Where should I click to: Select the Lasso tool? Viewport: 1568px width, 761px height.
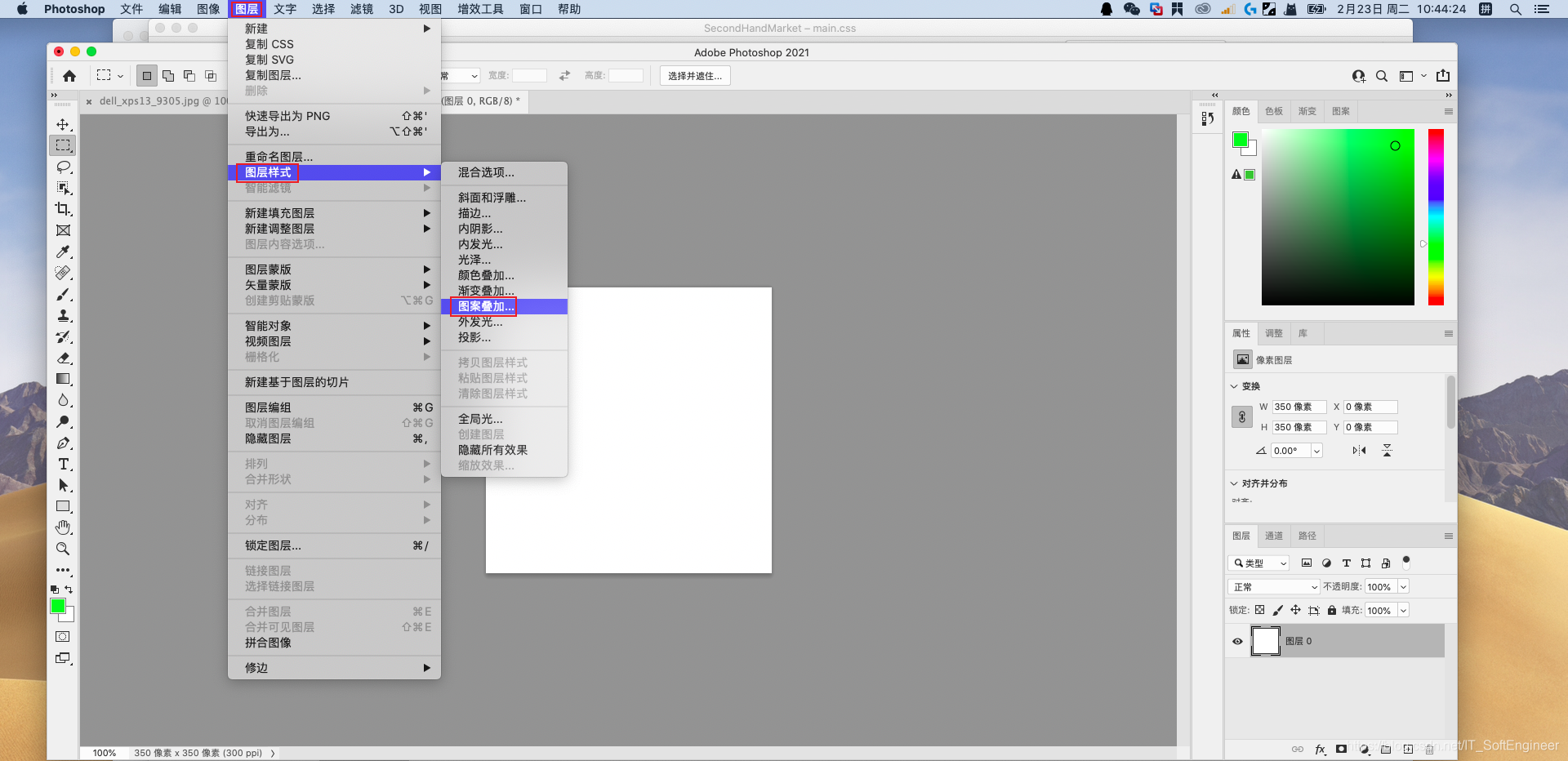[63, 167]
